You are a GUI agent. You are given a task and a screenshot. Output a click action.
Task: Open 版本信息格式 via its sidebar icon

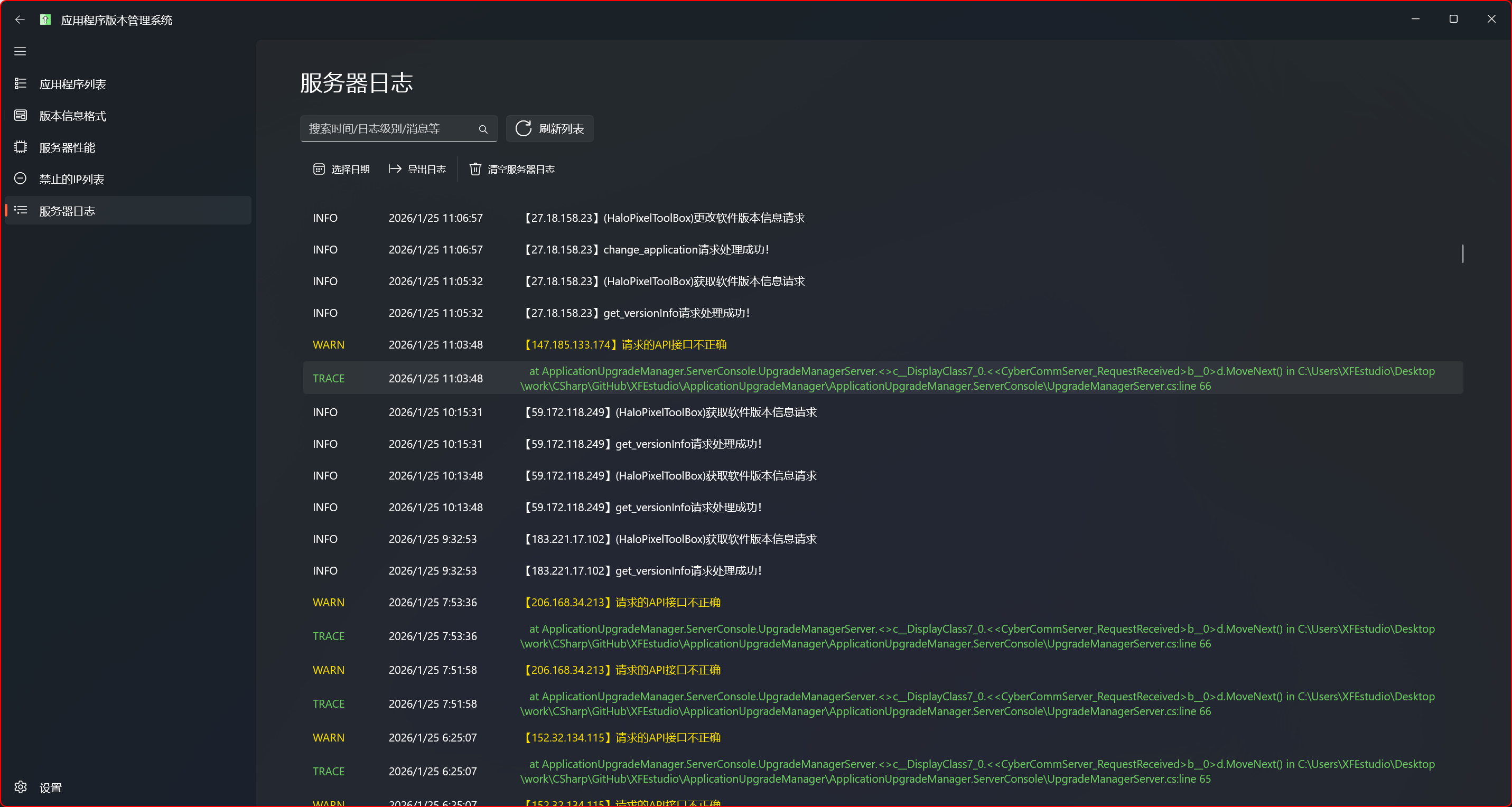pyautogui.click(x=20, y=115)
